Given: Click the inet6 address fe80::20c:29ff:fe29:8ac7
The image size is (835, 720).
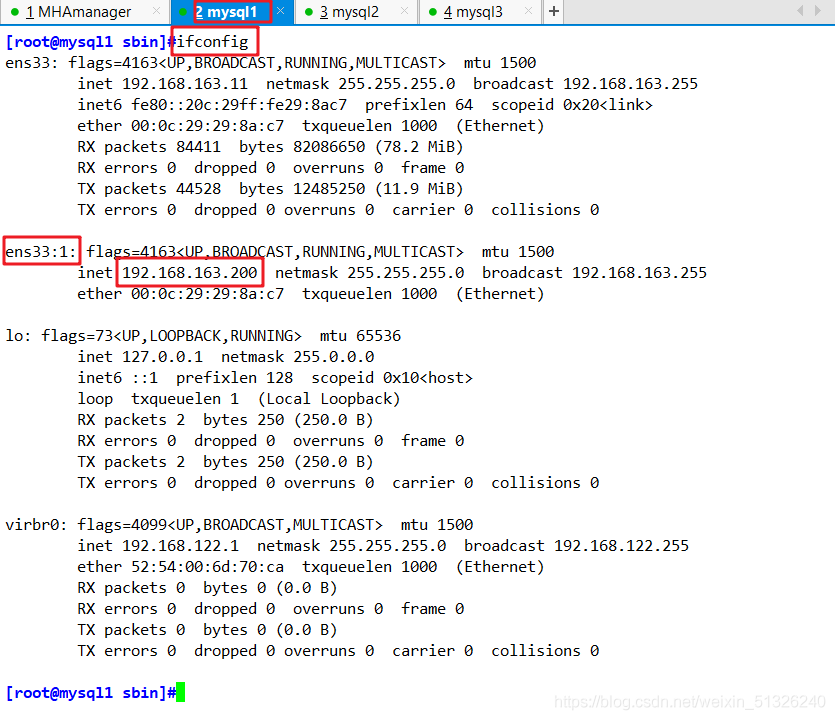Looking at the screenshot, I should click(x=239, y=105).
